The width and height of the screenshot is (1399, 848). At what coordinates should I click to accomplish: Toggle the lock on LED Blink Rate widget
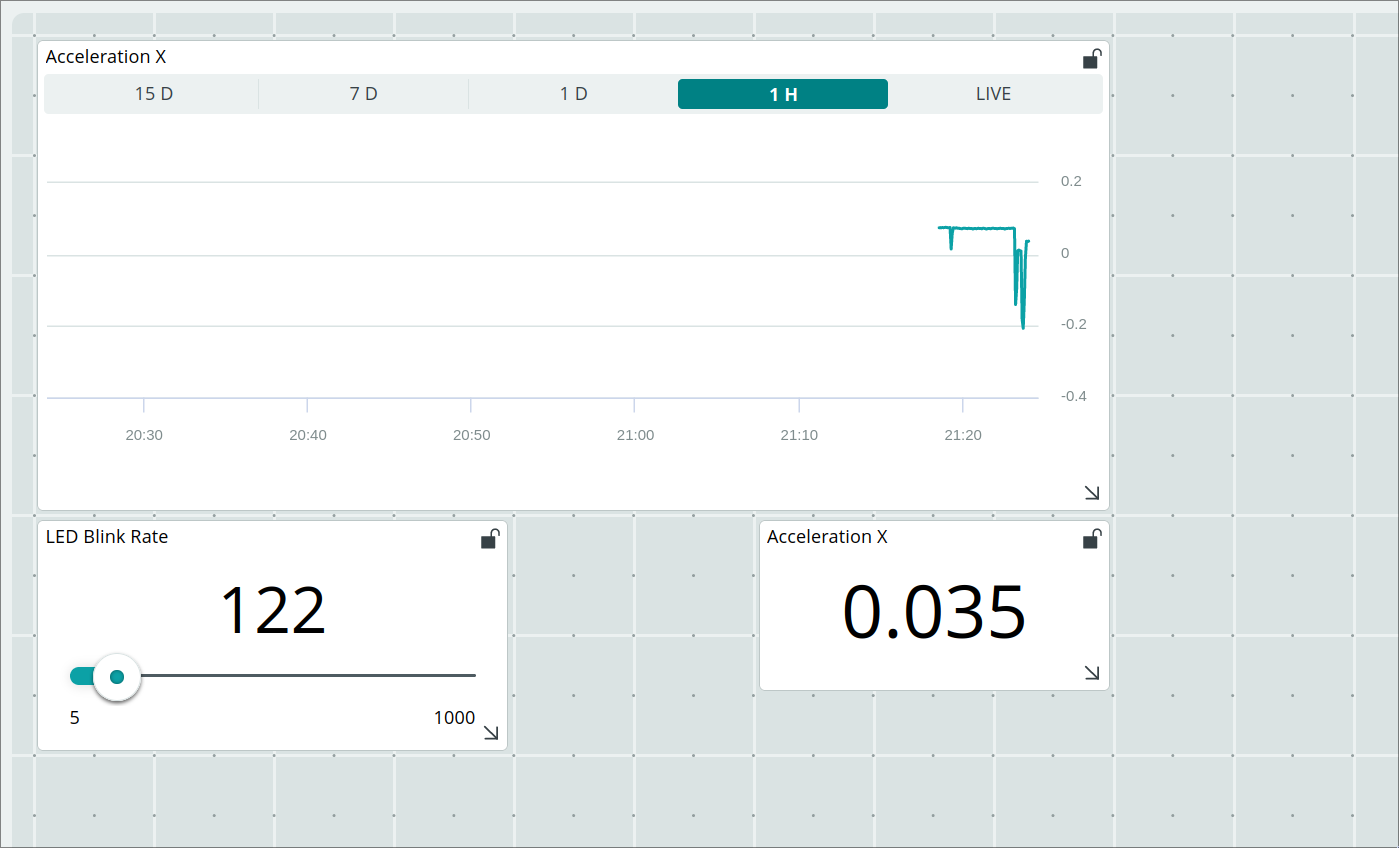click(490, 539)
